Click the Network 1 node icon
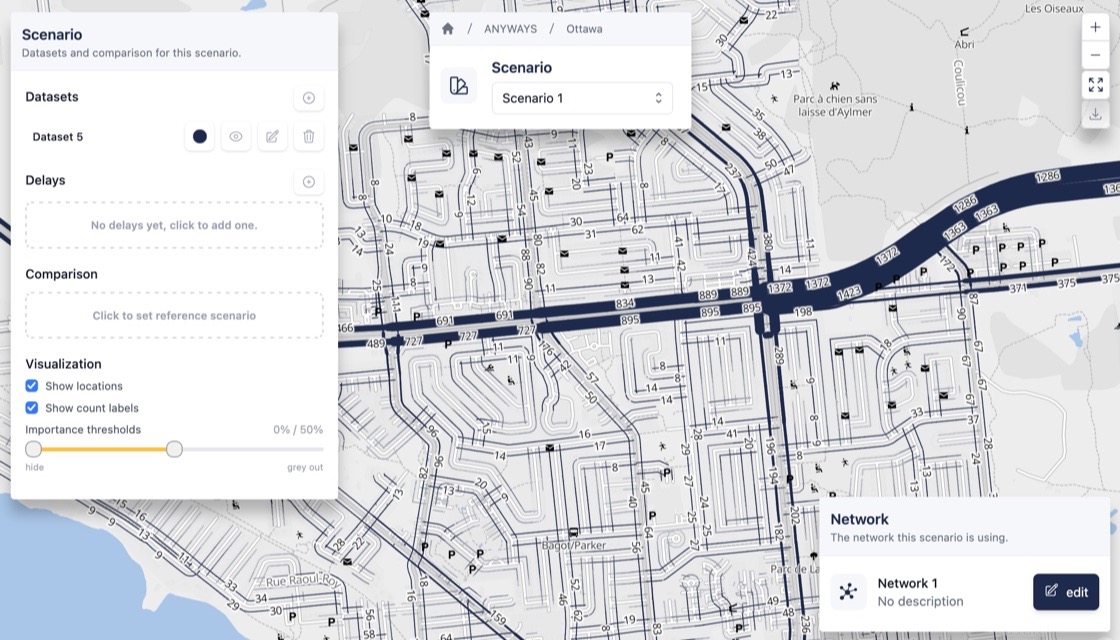The width and height of the screenshot is (1120, 640). pyautogui.click(x=848, y=591)
